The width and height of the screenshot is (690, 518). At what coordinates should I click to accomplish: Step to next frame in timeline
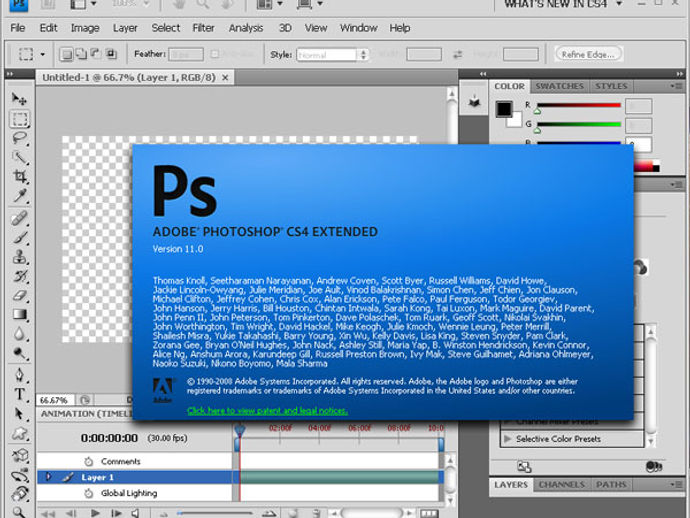click(116, 513)
